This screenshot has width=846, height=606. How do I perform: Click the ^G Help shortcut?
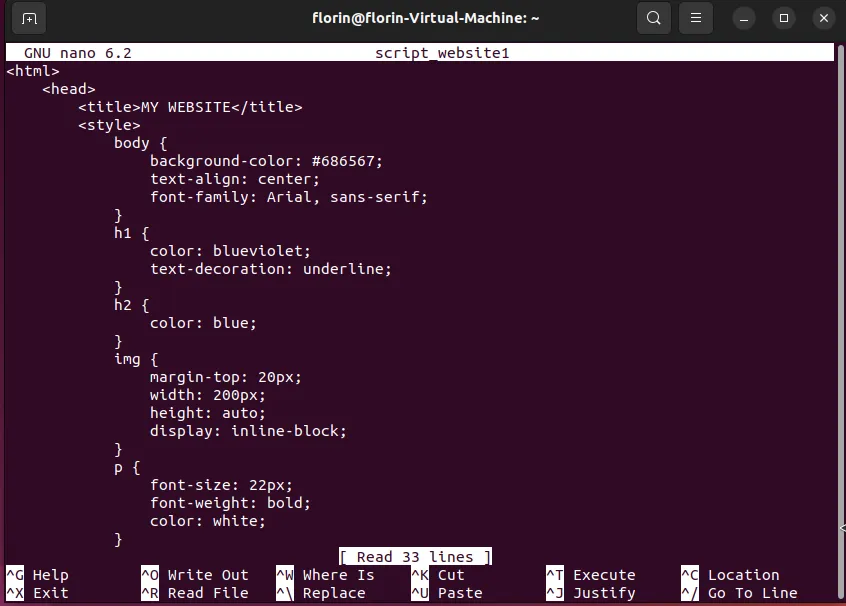[x=38, y=575]
